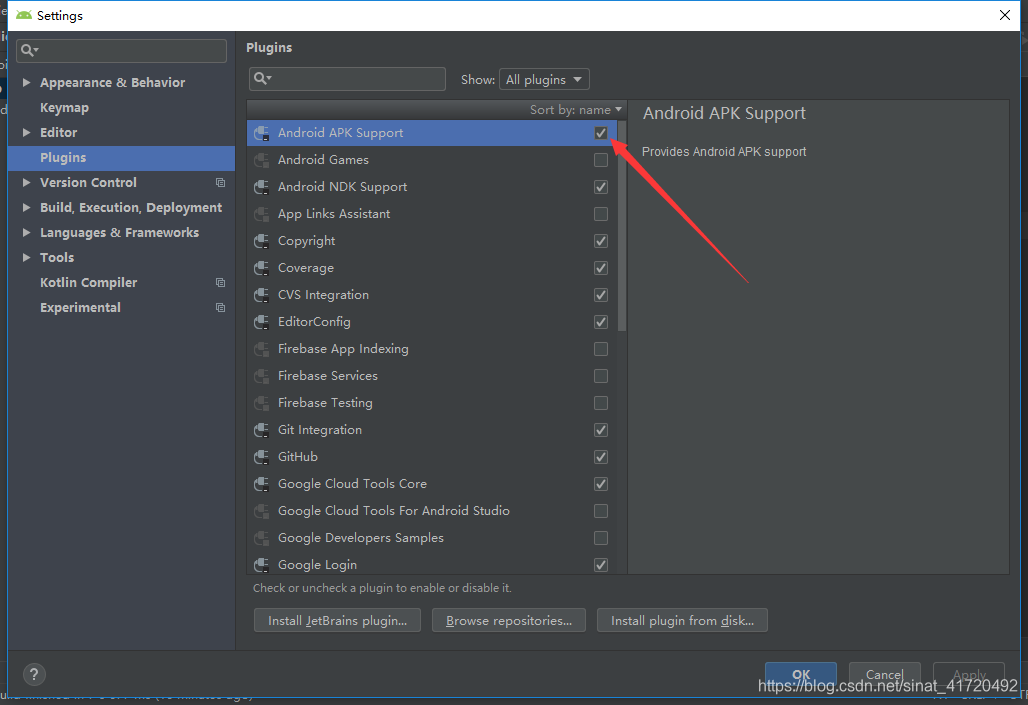
Task: Expand the Tools settings group
Action: click(26, 257)
